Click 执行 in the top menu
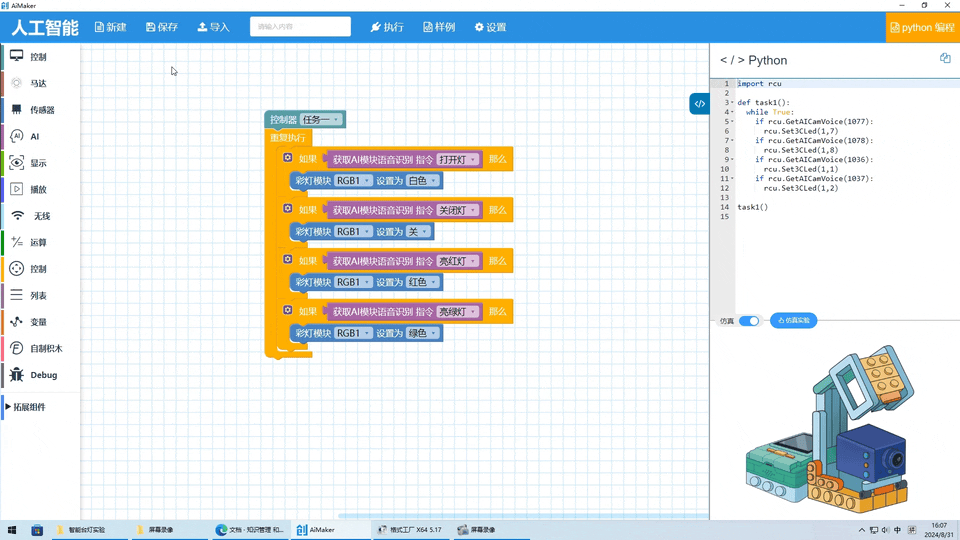This screenshot has width=960, height=540. coord(387,27)
